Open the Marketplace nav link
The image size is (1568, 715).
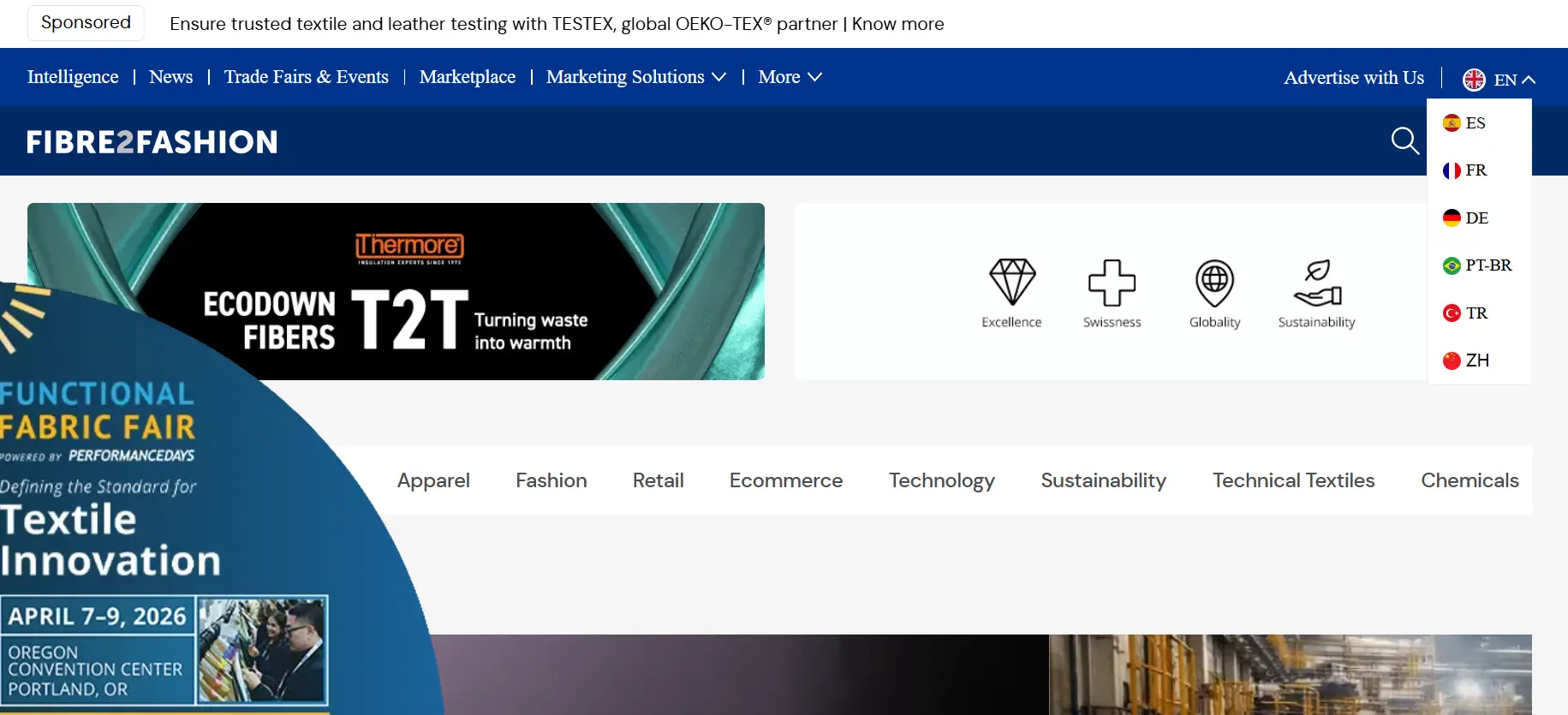pos(468,77)
